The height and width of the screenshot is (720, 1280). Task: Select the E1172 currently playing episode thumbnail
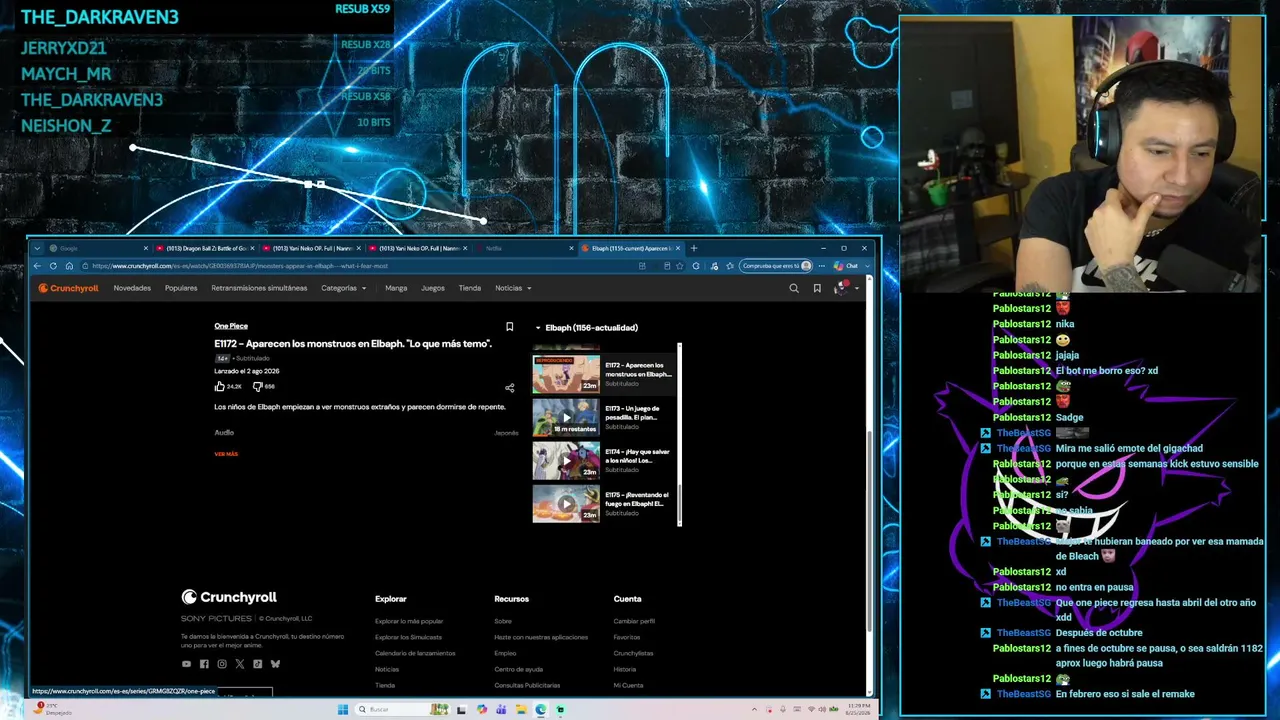tap(566, 375)
